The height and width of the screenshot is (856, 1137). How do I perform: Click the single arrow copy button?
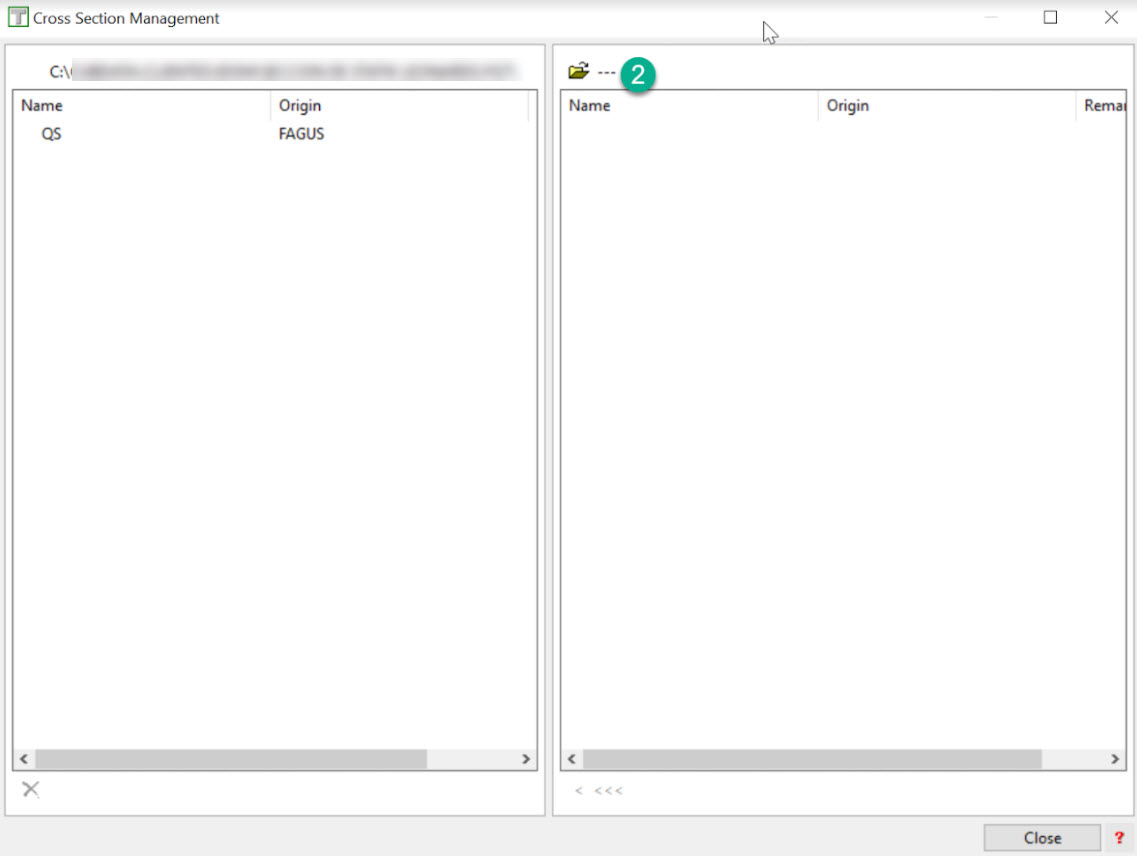tap(578, 791)
